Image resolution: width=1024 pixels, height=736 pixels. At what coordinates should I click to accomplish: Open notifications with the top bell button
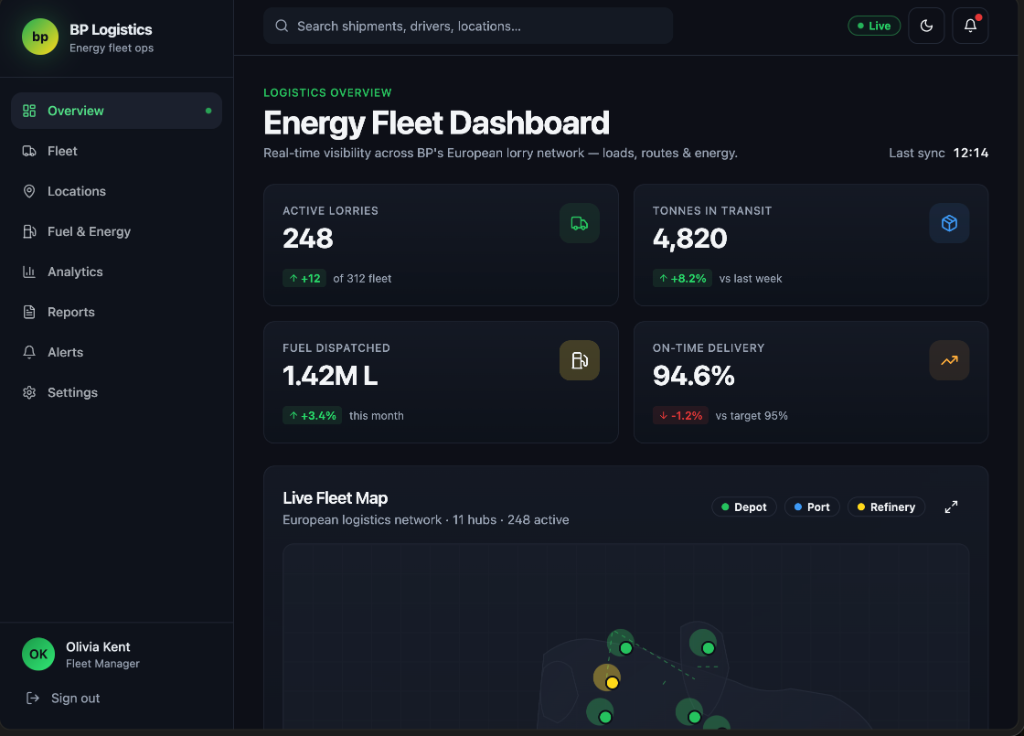pos(970,26)
